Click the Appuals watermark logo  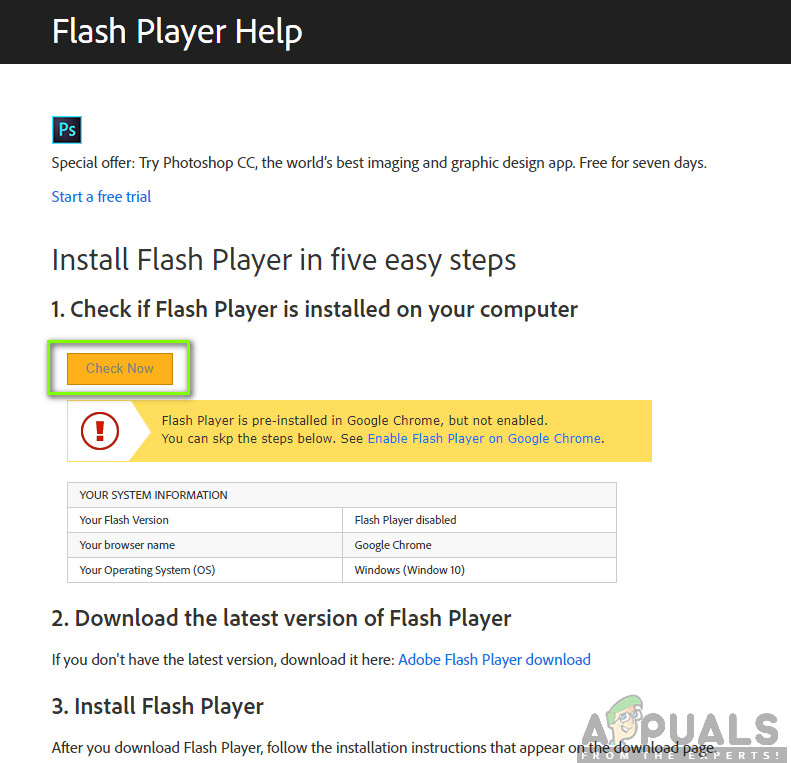pos(682,729)
